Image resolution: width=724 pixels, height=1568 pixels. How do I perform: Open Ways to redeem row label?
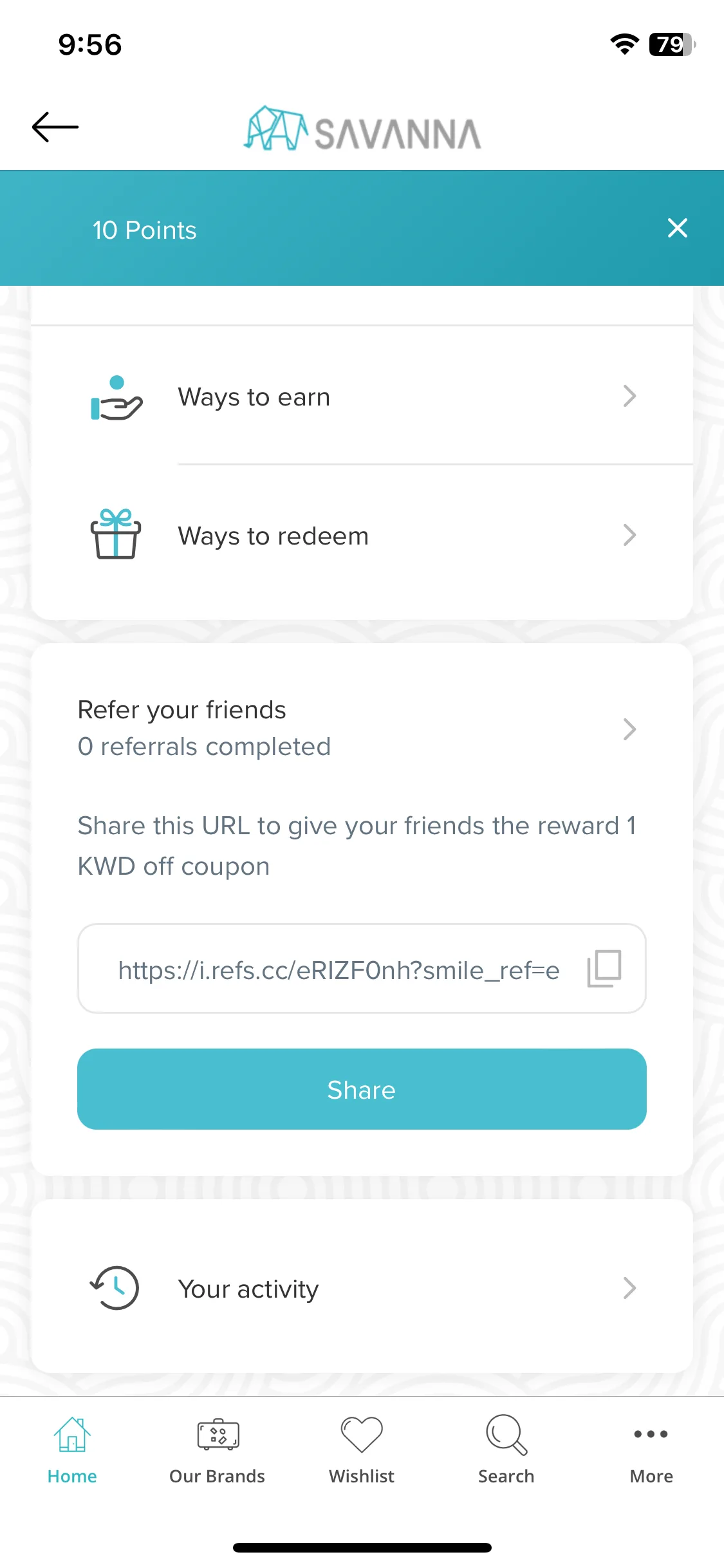274,536
